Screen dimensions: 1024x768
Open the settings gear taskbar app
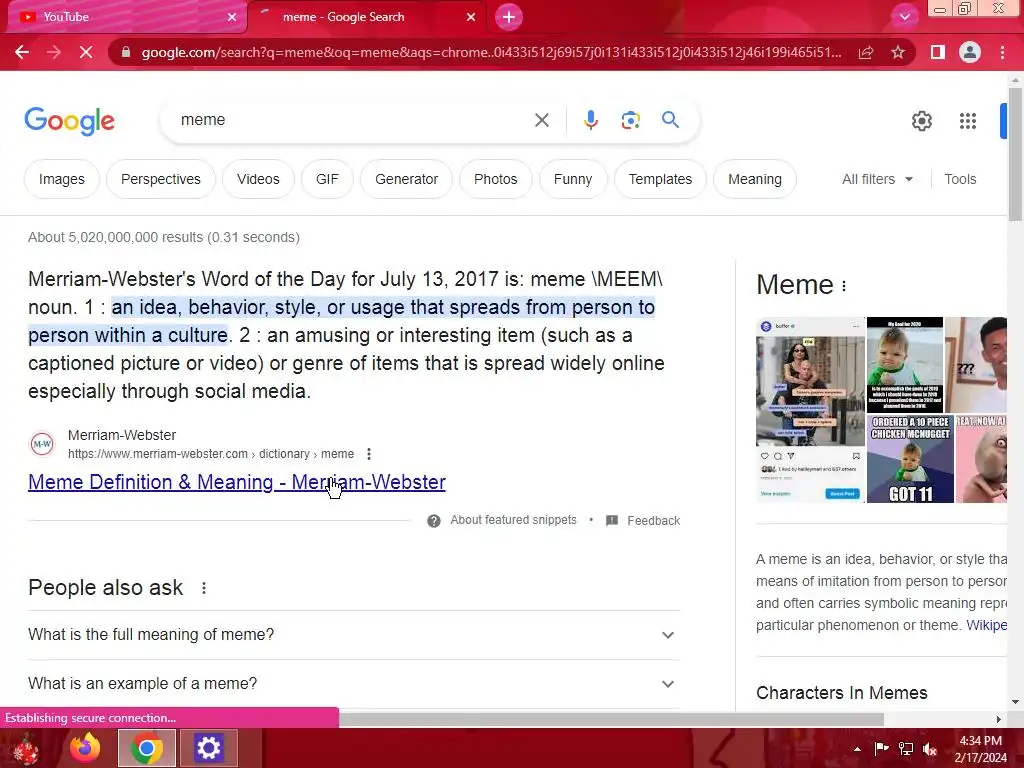[208, 748]
